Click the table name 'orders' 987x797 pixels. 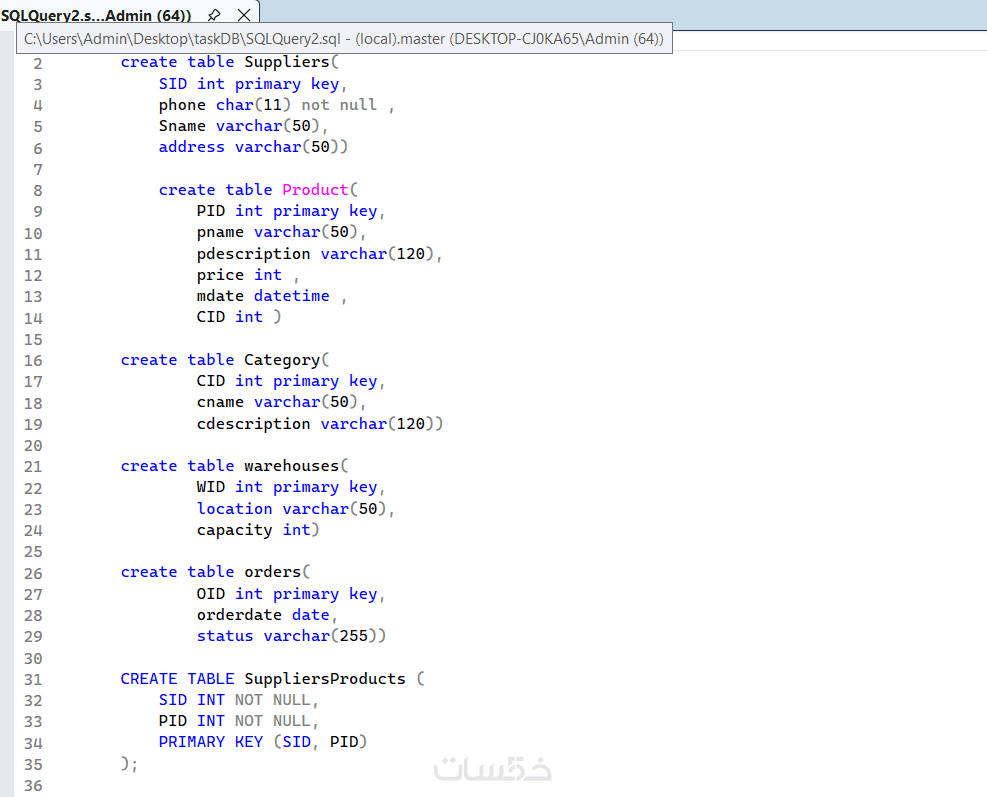click(x=273, y=572)
